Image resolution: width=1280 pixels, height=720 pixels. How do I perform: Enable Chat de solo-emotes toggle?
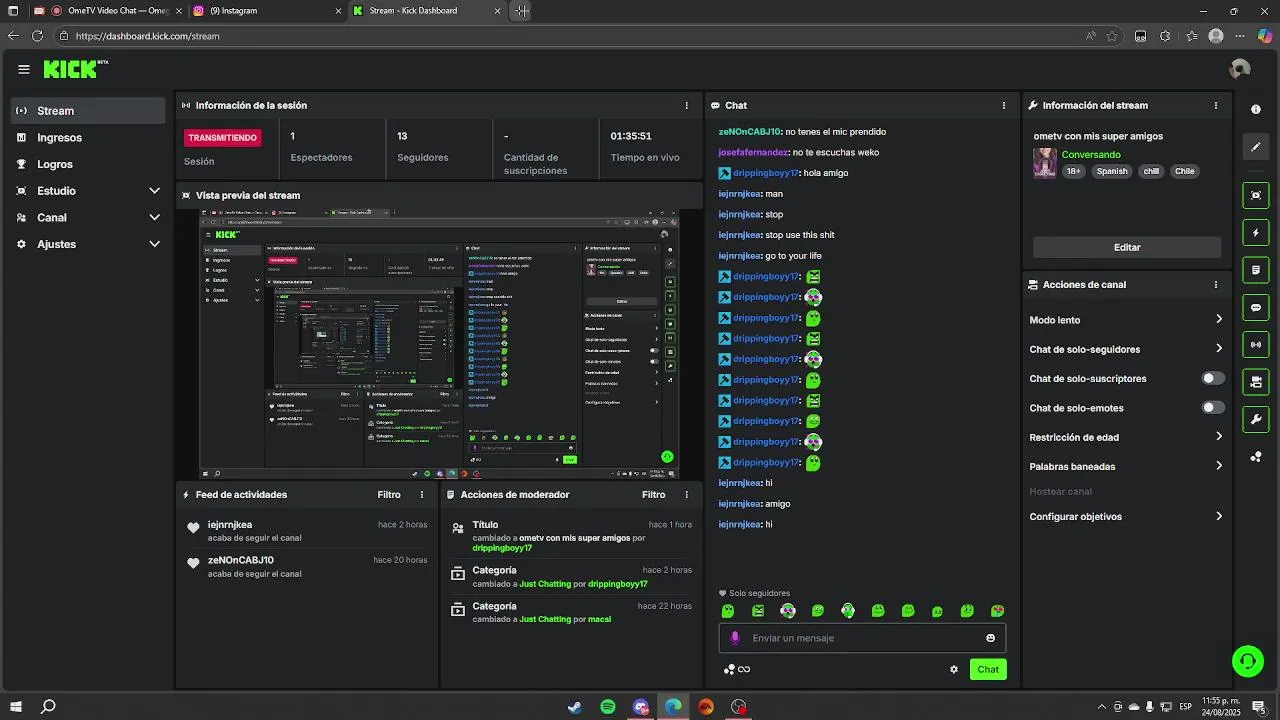(1213, 408)
